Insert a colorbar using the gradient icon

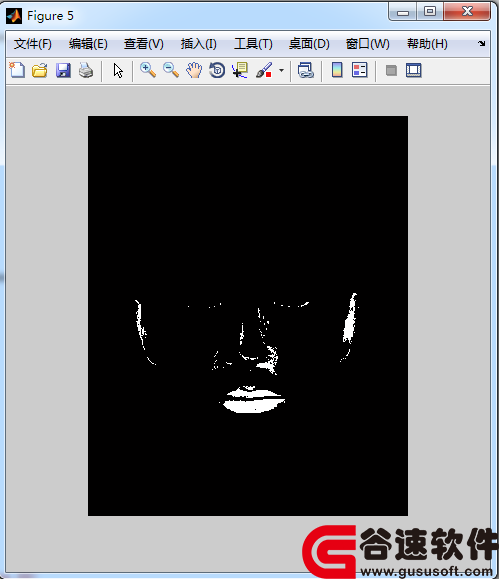pyautogui.click(x=337, y=70)
